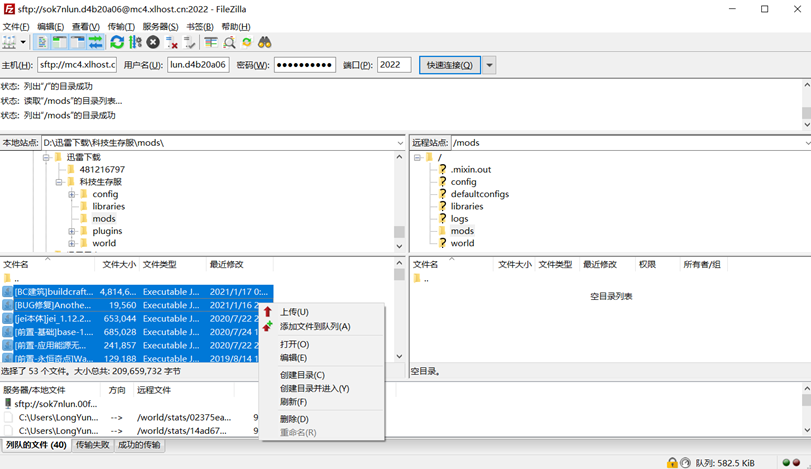
Task: Choose 上传(U) in context menu
Action: click(x=322, y=312)
